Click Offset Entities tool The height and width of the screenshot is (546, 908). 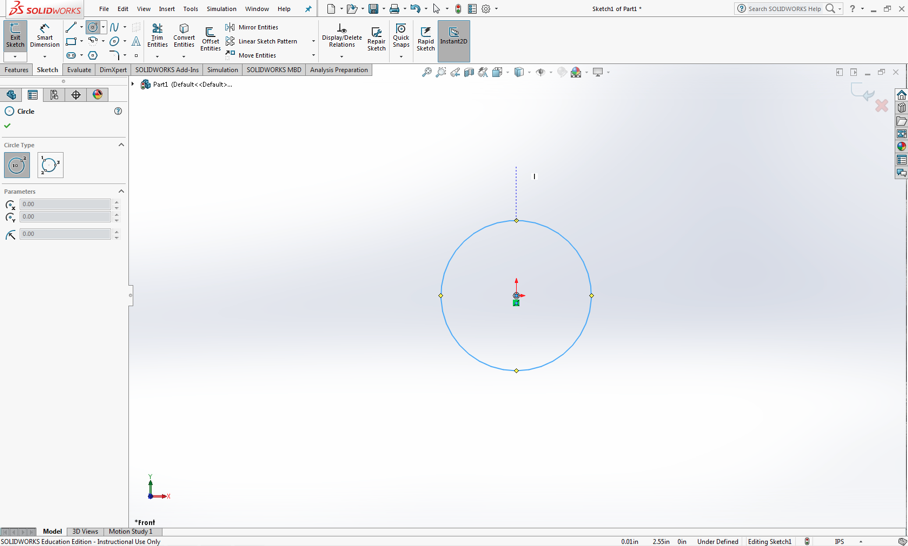click(210, 39)
